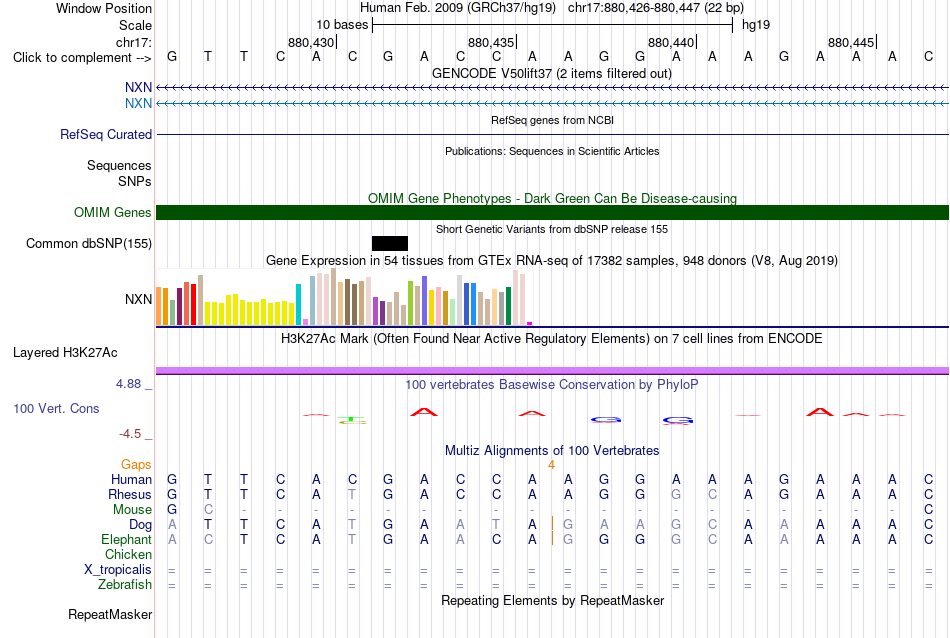
Task: Open 'Short Genetic Variants from dbSNP release 155'
Action: click(552, 229)
